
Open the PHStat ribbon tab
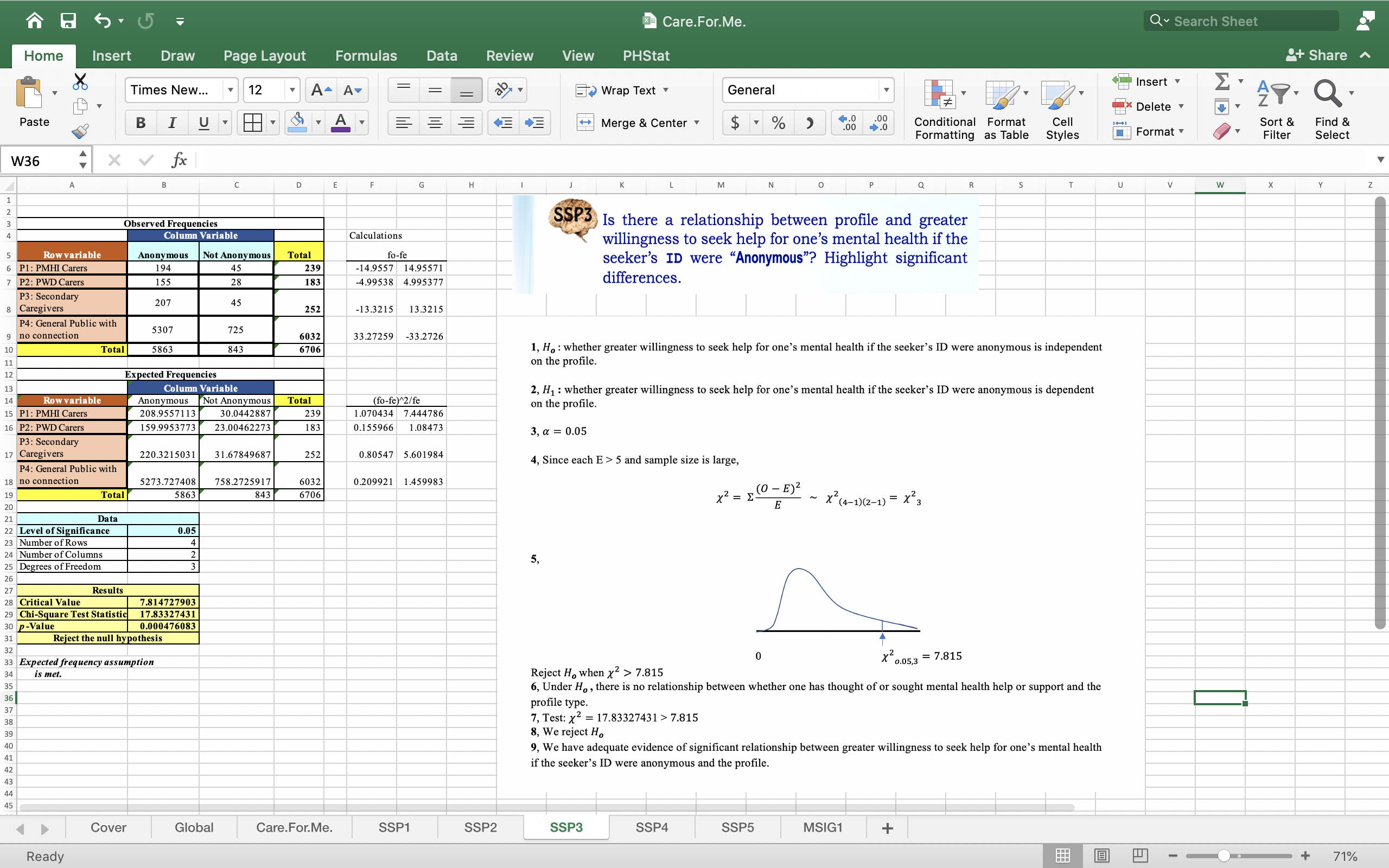pos(646,56)
